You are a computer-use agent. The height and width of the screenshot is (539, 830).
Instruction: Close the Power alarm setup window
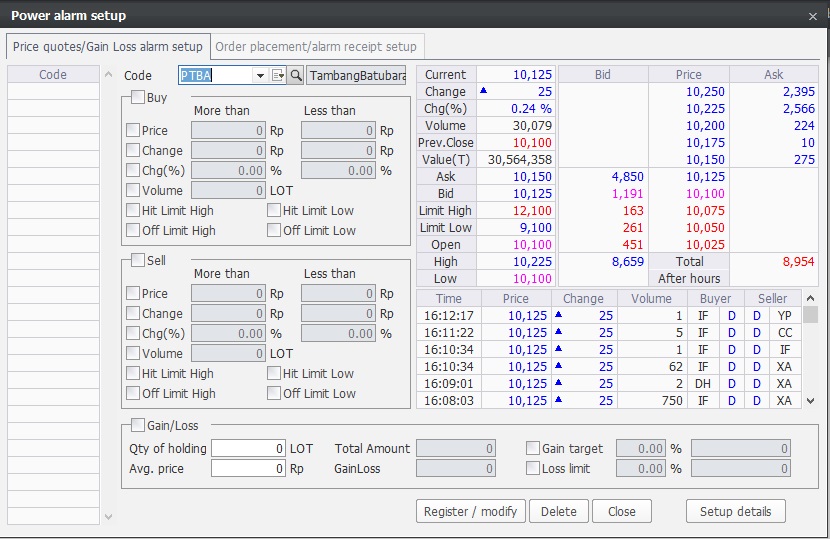(x=813, y=16)
